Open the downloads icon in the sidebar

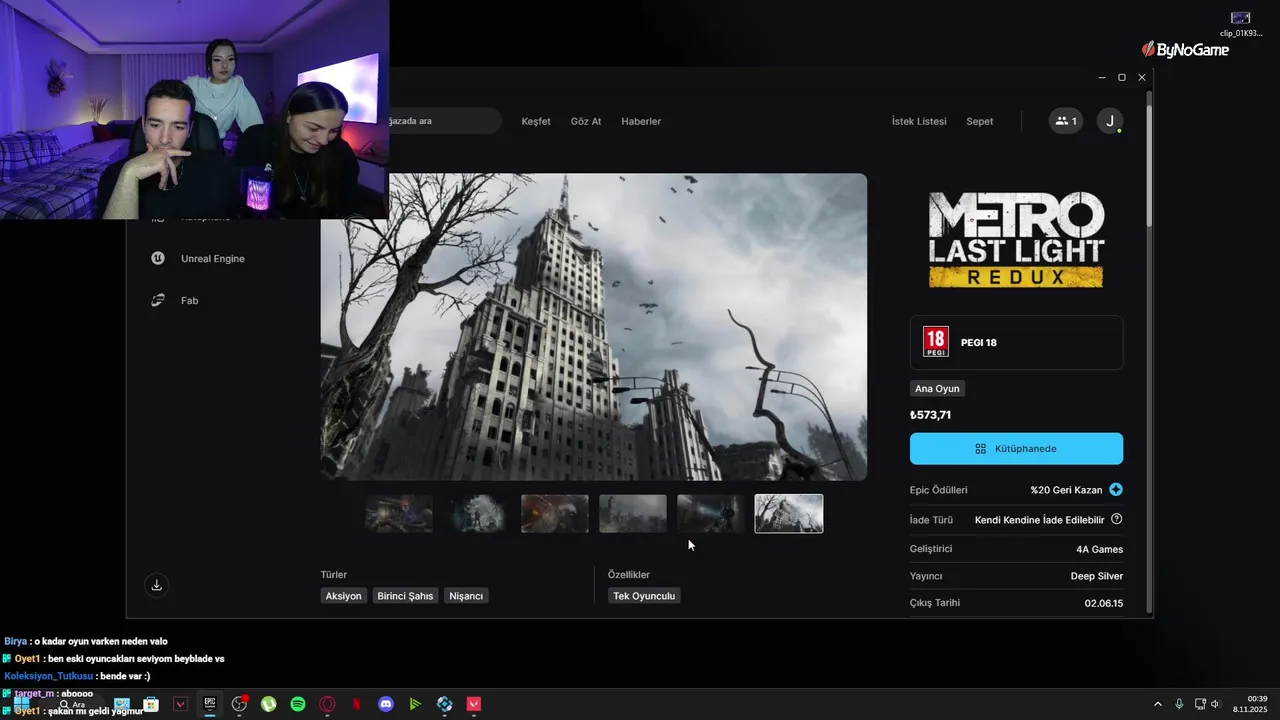coord(156,585)
